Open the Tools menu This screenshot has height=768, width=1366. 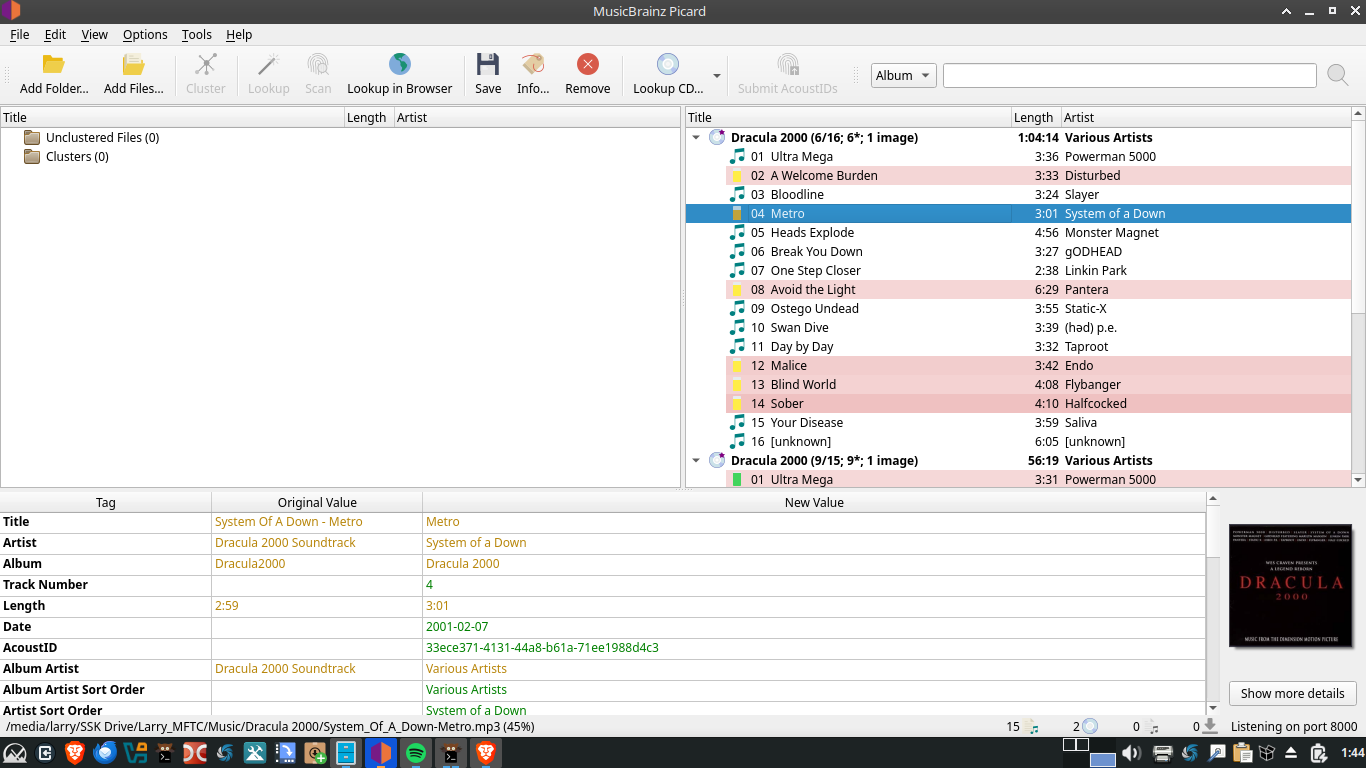point(197,34)
